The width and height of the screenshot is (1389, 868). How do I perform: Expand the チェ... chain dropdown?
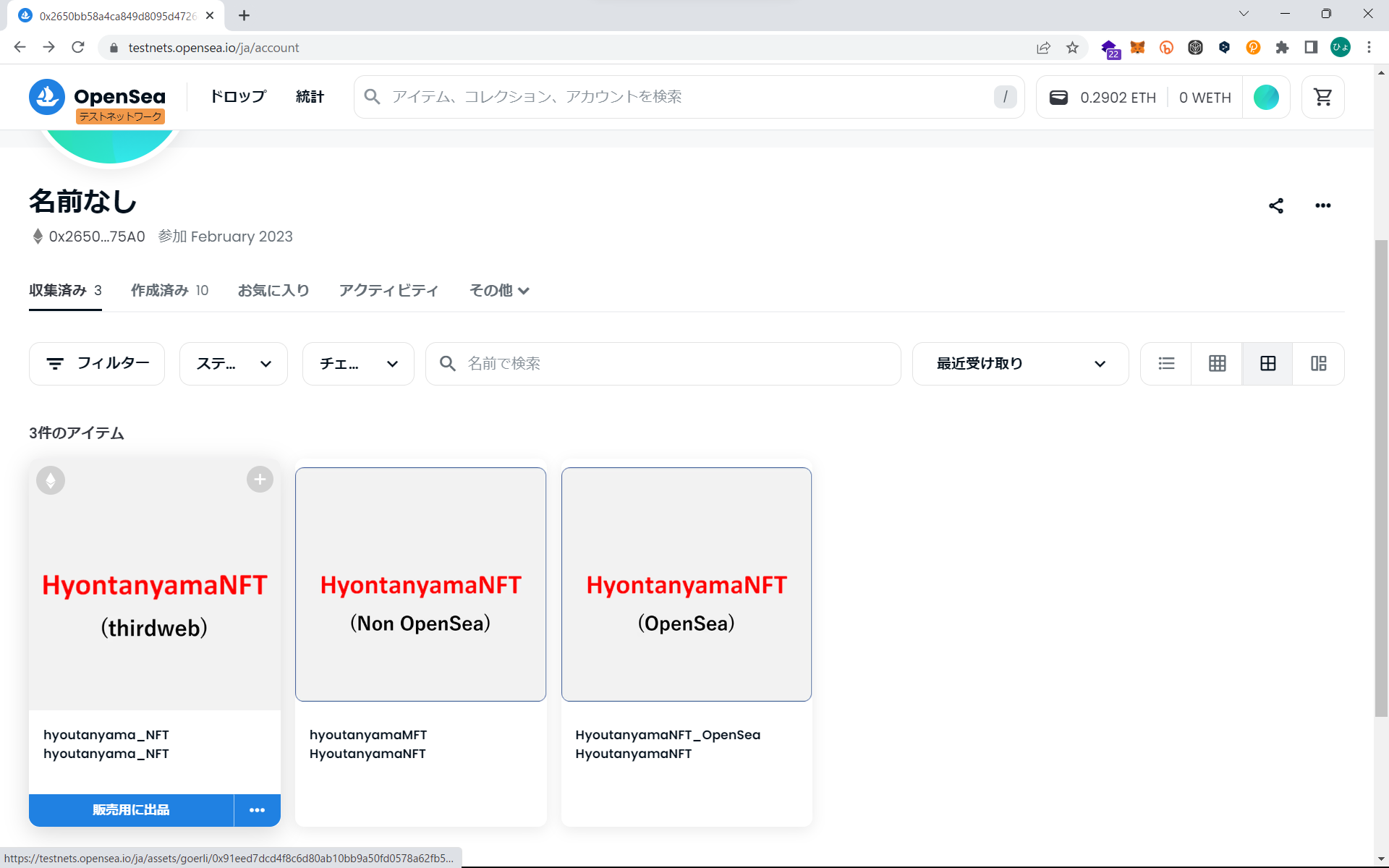click(x=358, y=364)
